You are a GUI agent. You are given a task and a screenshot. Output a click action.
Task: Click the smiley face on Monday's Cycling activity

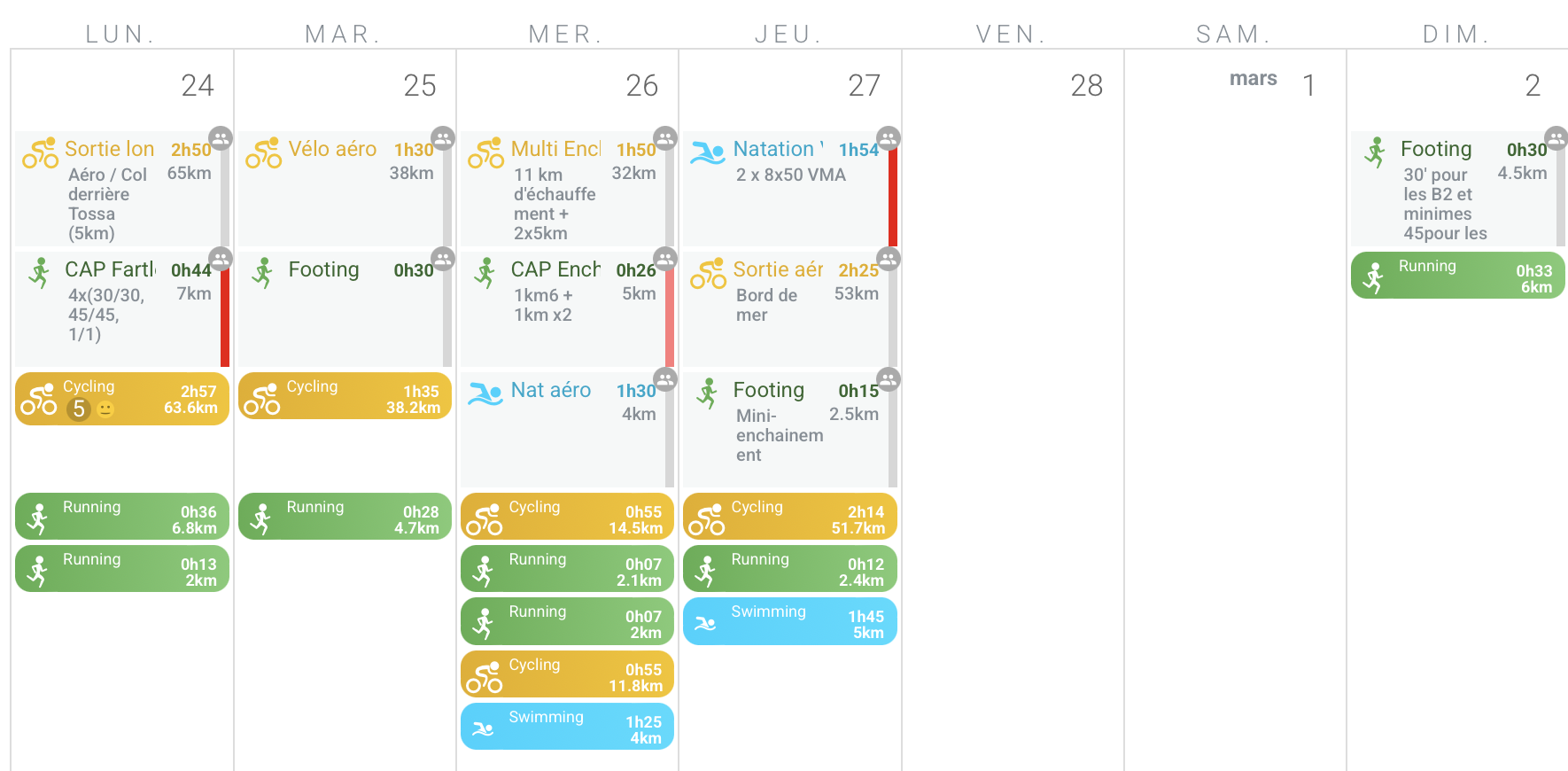pyautogui.click(x=105, y=409)
